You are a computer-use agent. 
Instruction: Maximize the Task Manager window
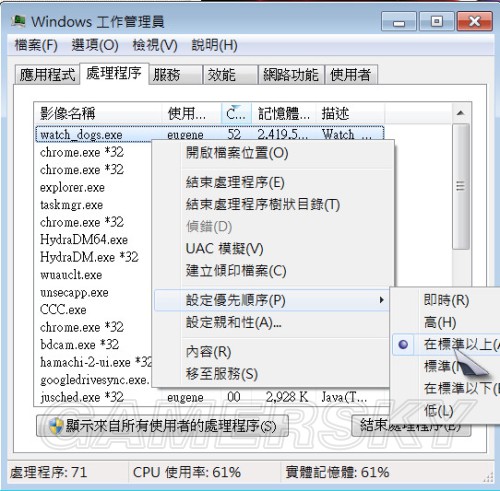[436, 21]
